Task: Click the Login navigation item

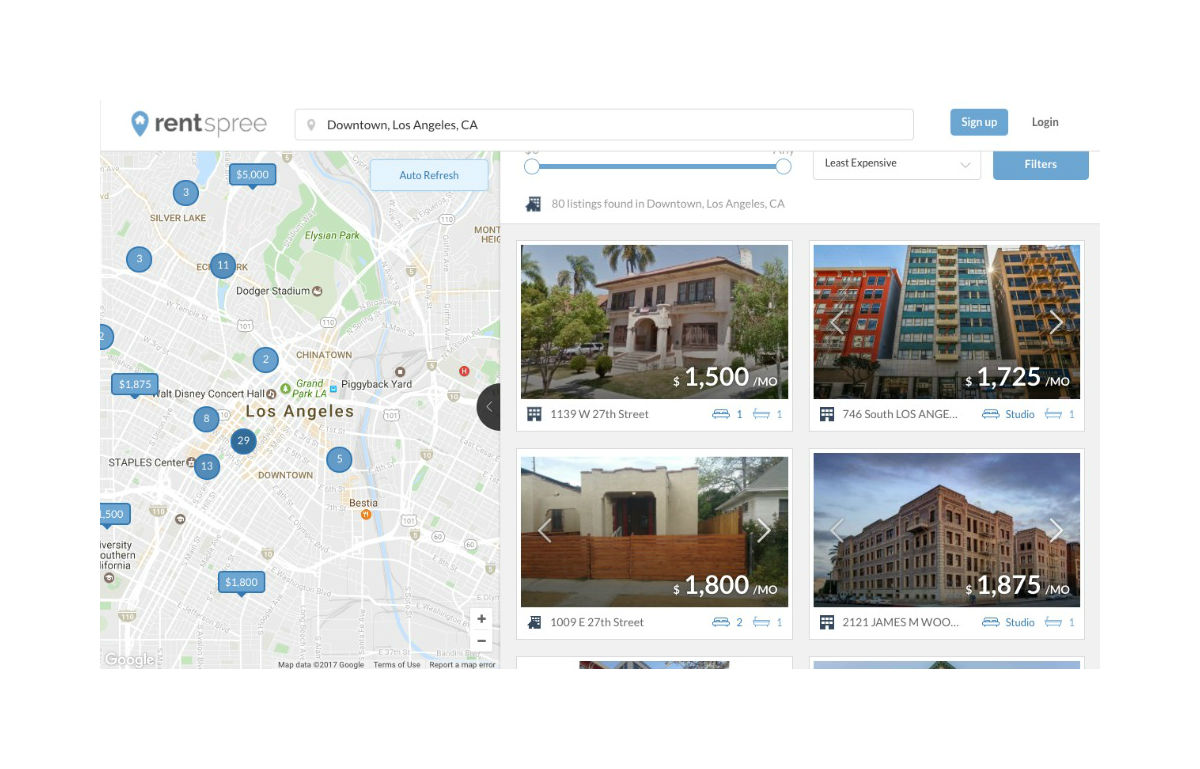Action: (x=1045, y=122)
